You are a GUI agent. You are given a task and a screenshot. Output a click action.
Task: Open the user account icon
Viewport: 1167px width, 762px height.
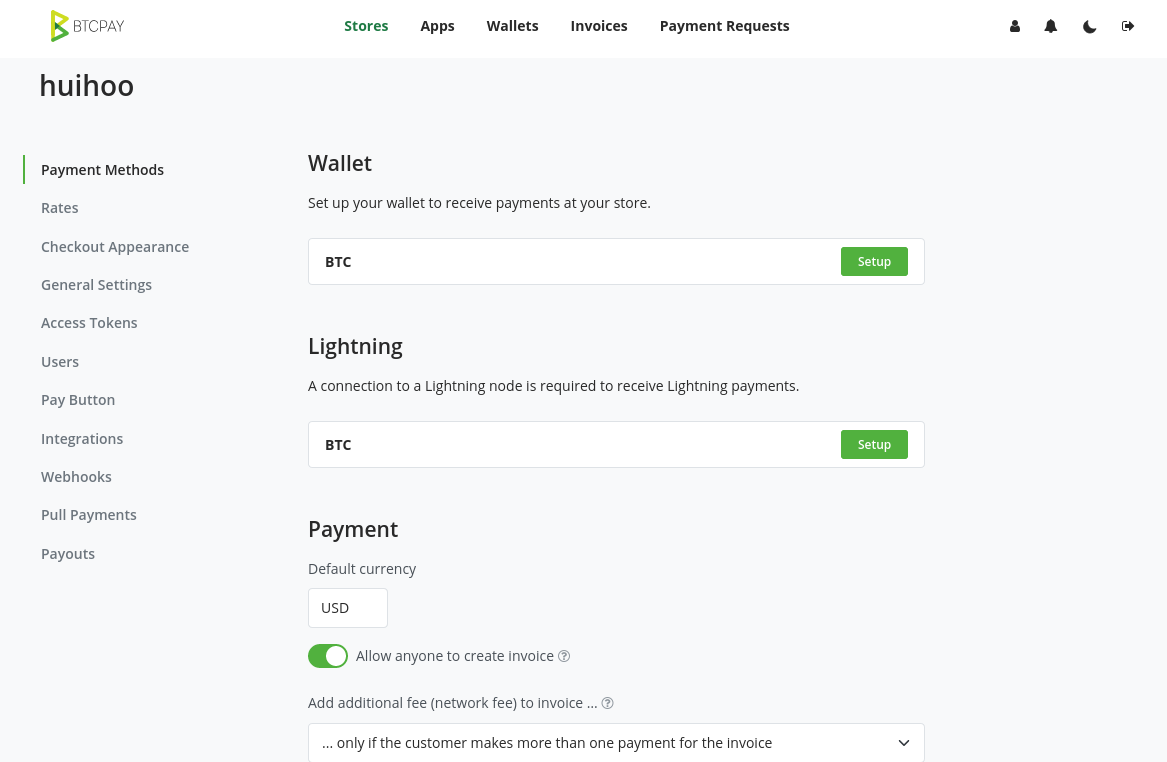[x=1015, y=27]
